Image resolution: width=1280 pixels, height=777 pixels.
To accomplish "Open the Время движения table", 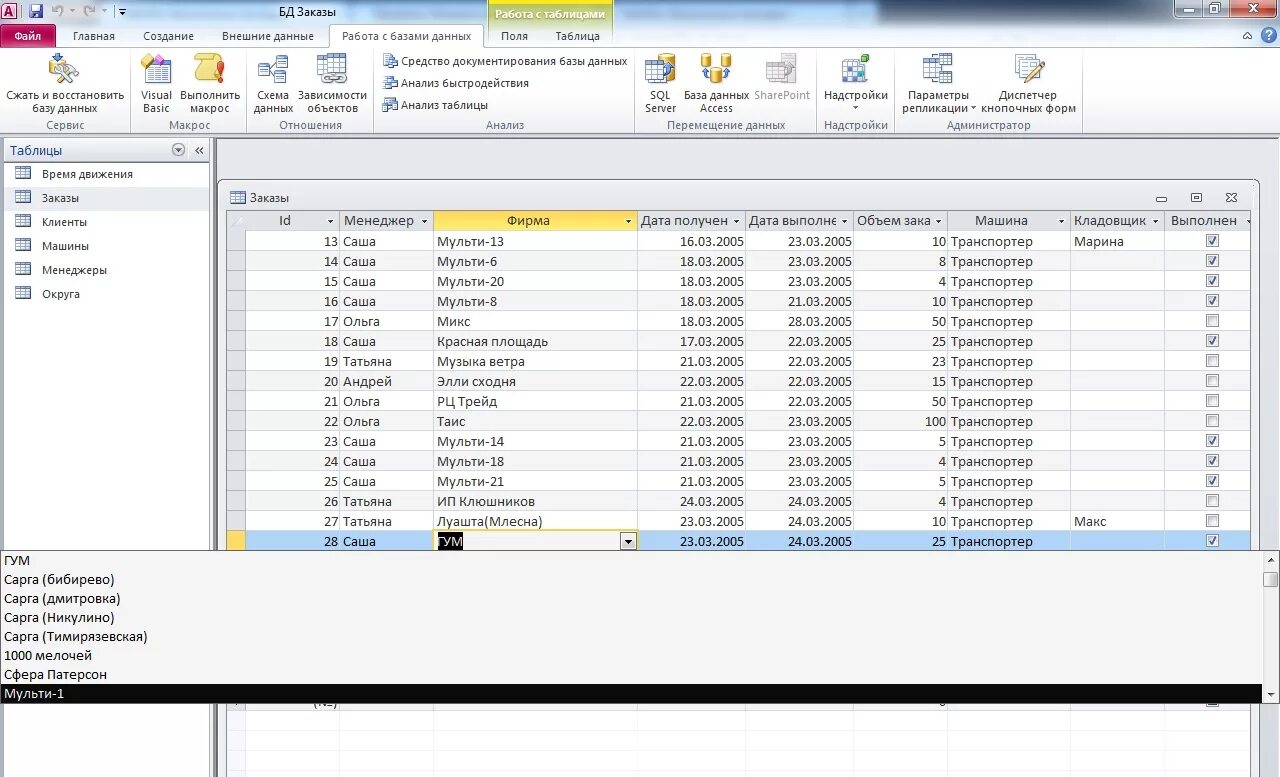I will pyautogui.click(x=86, y=174).
